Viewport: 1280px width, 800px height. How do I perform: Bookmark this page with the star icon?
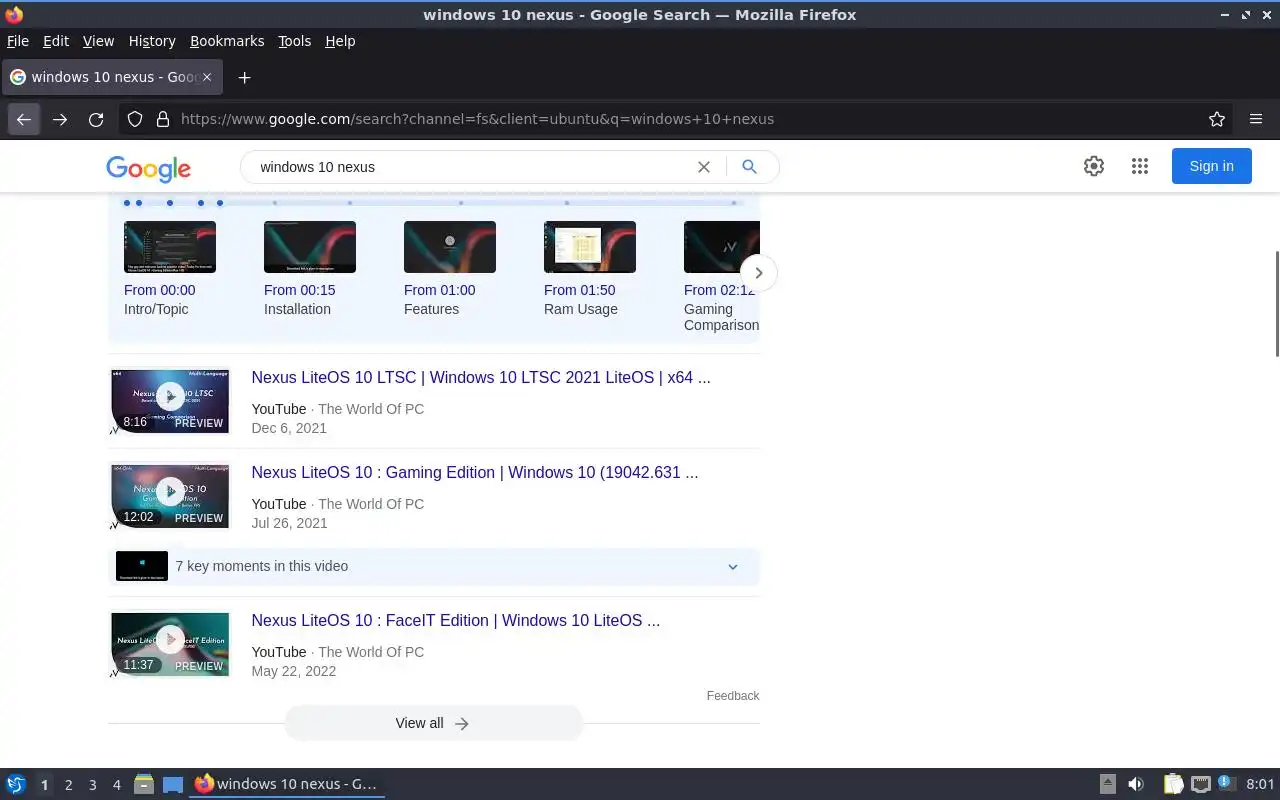tap(1217, 119)
